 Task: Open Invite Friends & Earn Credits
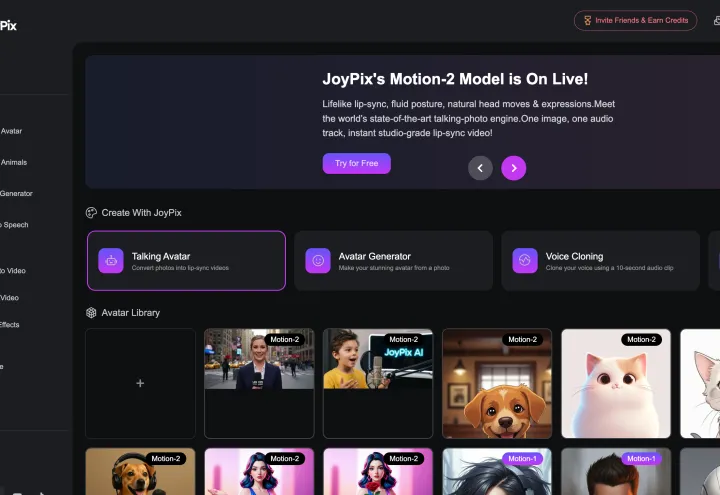pos(636,20)
